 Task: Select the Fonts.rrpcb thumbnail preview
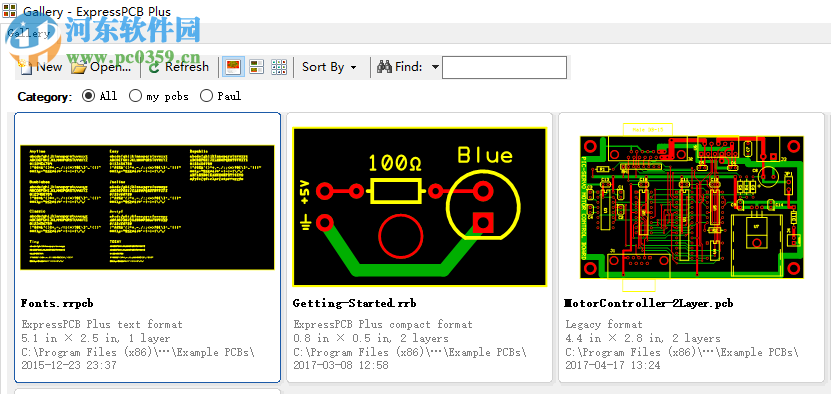tap(147, 207)
